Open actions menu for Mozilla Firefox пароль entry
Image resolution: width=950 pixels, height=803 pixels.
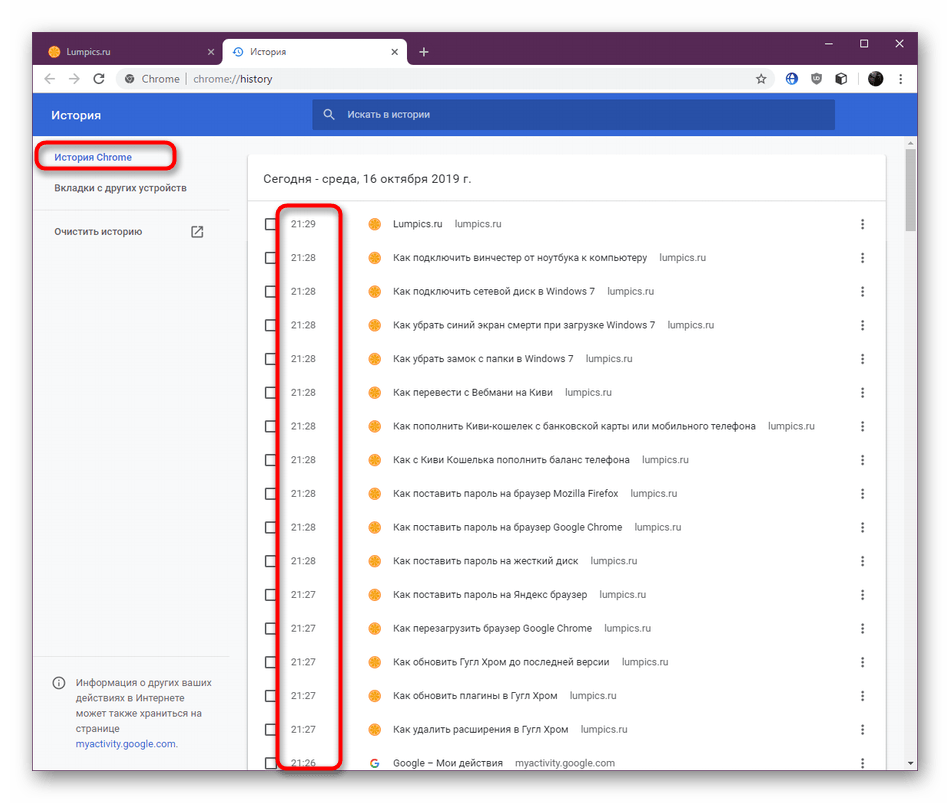tap(862, 494)
